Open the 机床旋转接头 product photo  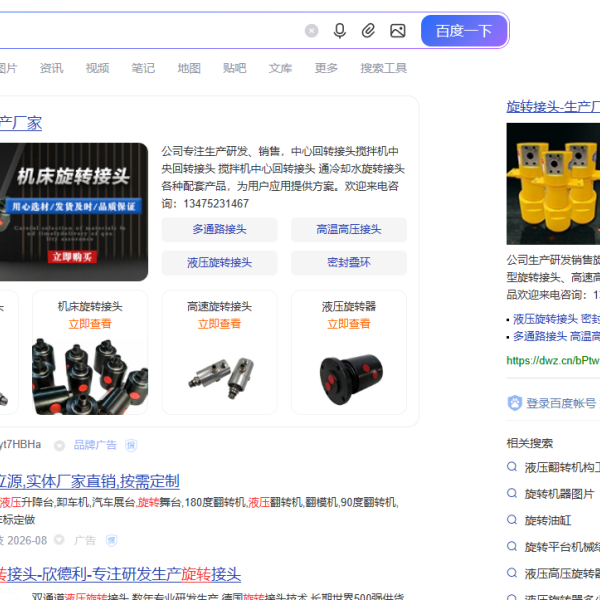[90, 376]
